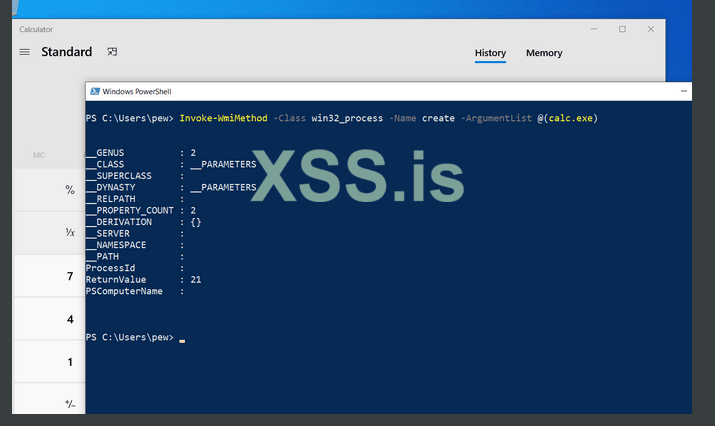Switch to the Memory tab in Calculator

point(544,53)
